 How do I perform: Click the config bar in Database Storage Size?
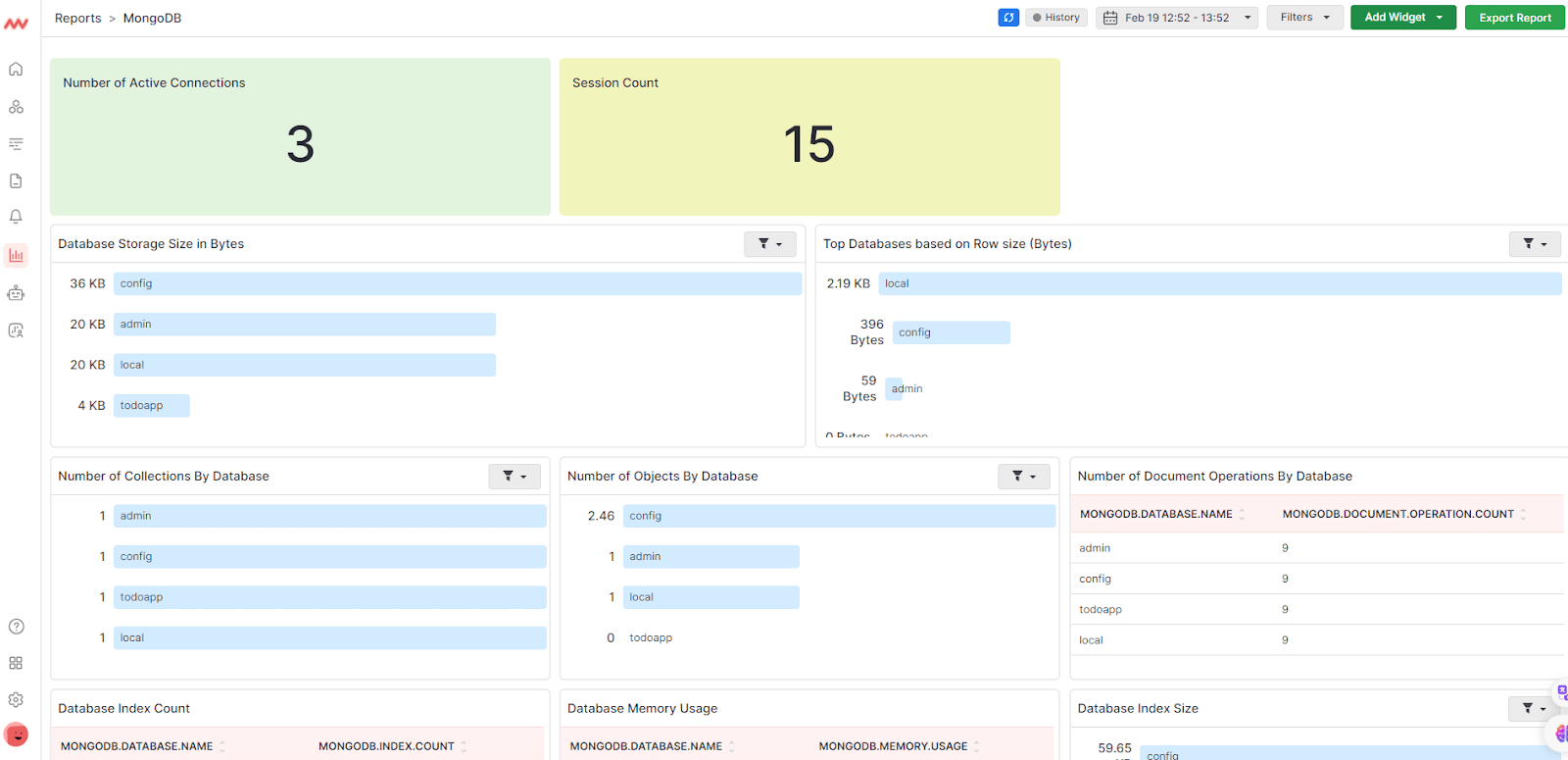coord(458,283)
